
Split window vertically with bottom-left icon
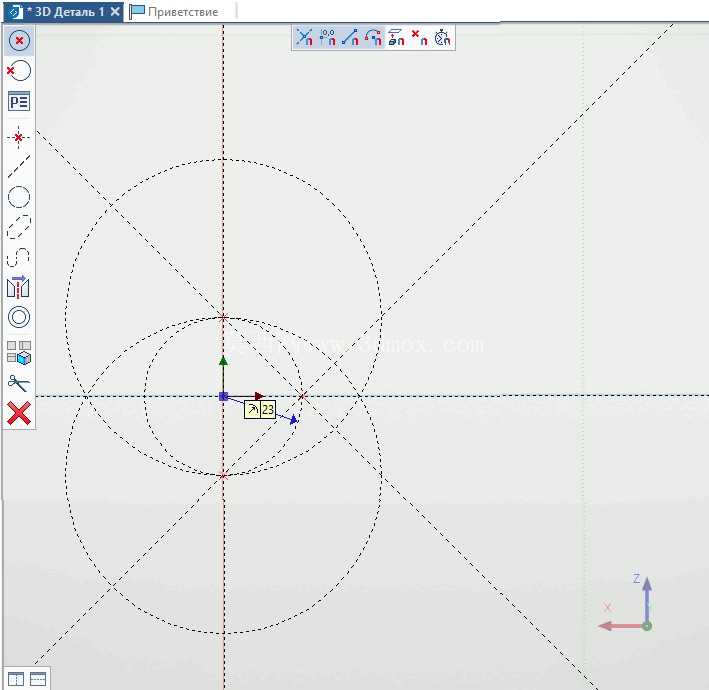coord(16,679)
